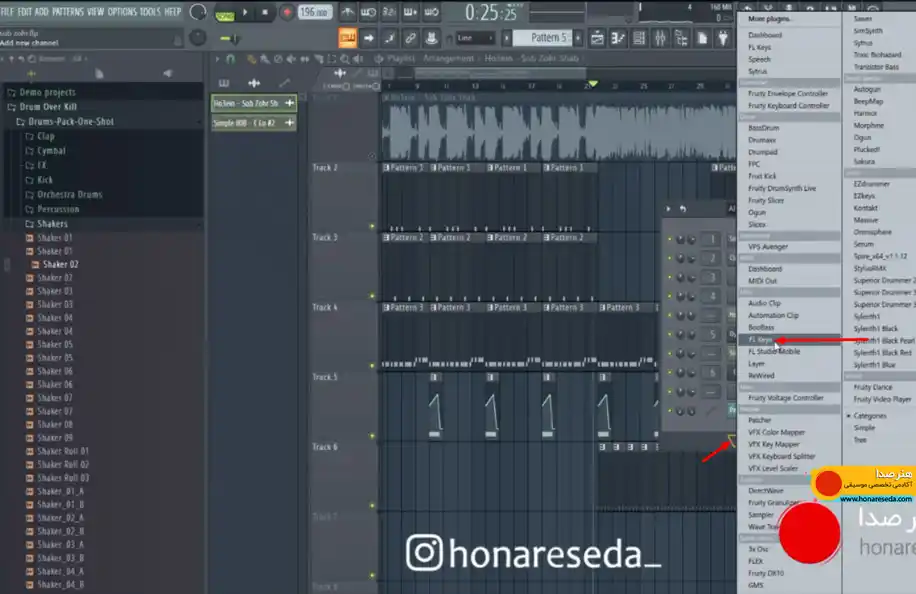Click the tempo field showing 196

tap(315, 12)
